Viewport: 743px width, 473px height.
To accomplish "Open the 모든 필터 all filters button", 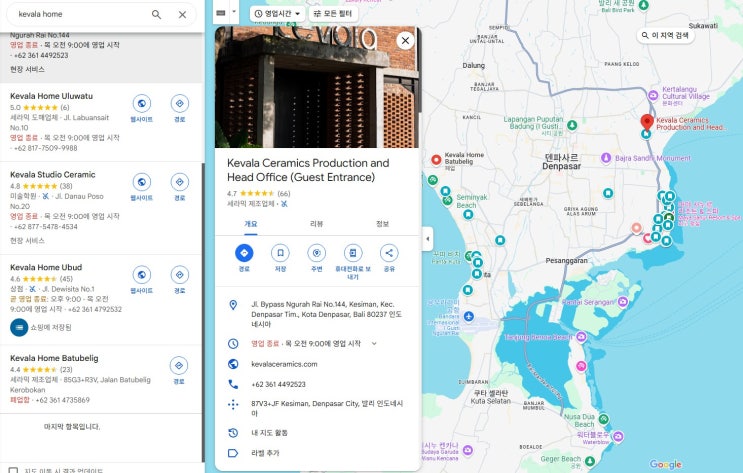I will click(x=333, y=14).
